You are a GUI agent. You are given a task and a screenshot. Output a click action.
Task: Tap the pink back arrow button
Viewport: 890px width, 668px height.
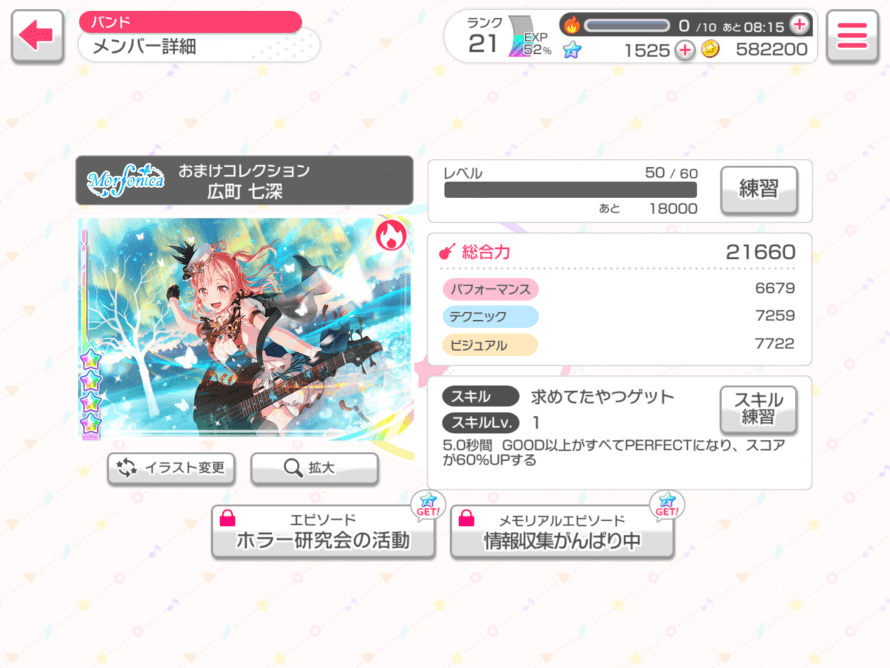pyautogui.click(x=37, y=36)
